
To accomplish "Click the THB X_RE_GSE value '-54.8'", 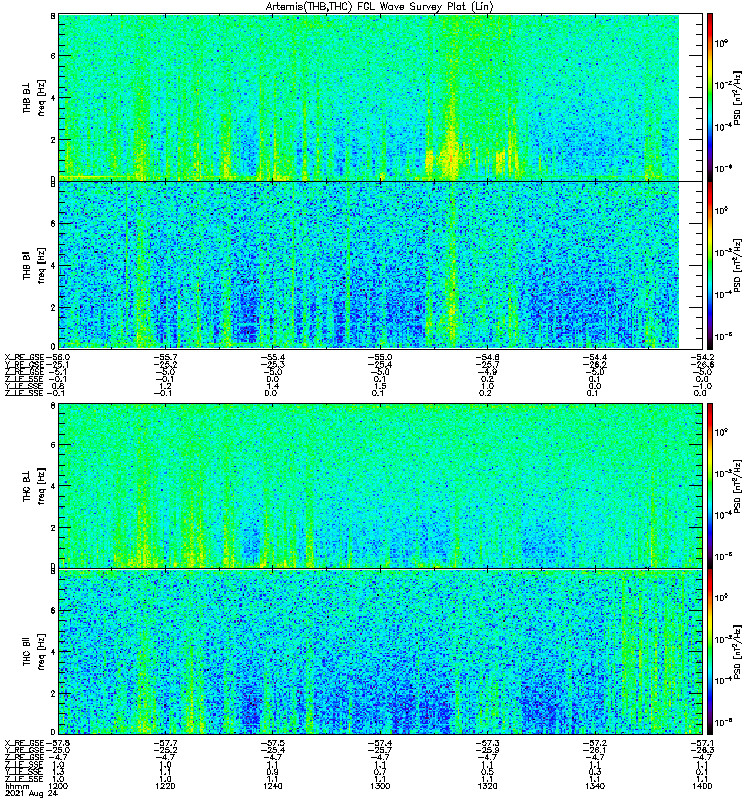I will click(x=487, y=358).
